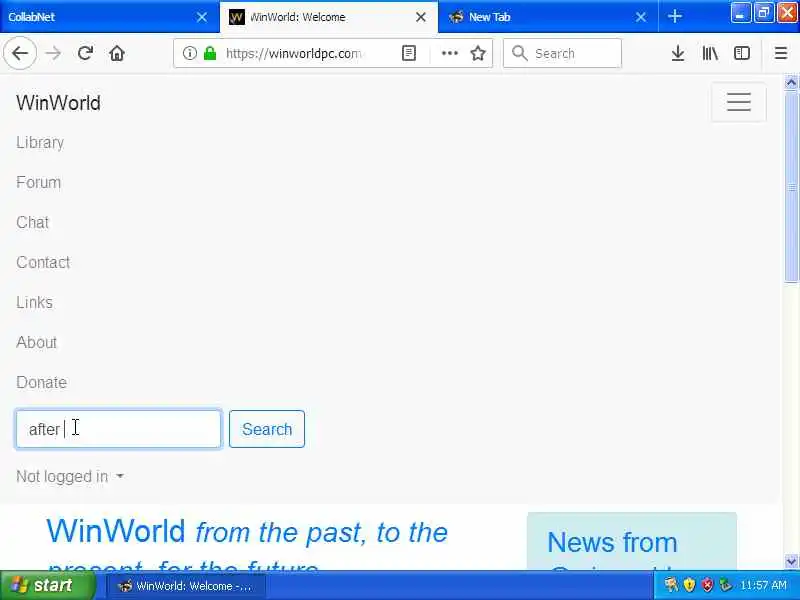Toggle reader view in the address bar

(409, 53)
